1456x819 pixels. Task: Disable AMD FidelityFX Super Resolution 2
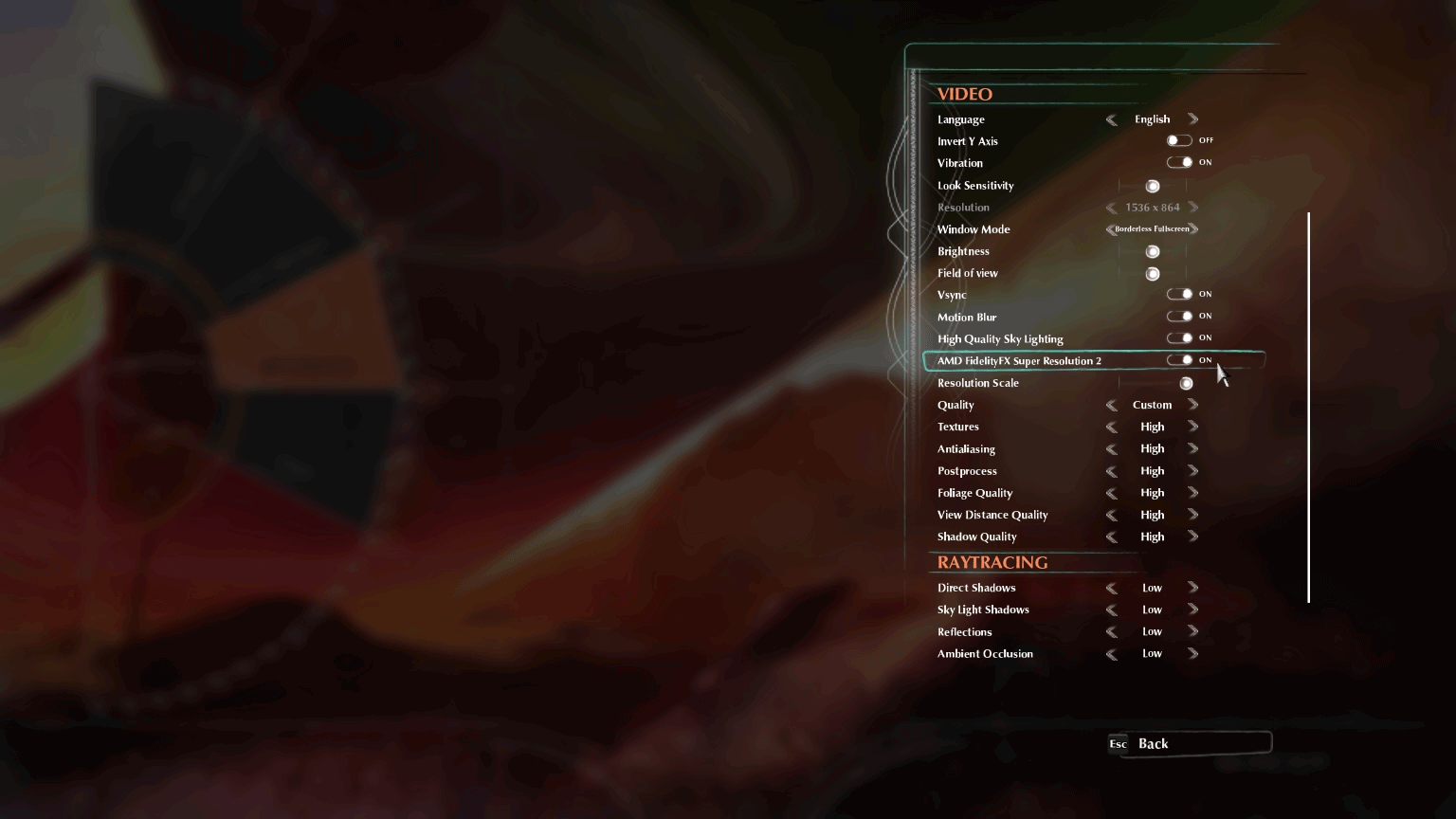(1179, 360)
